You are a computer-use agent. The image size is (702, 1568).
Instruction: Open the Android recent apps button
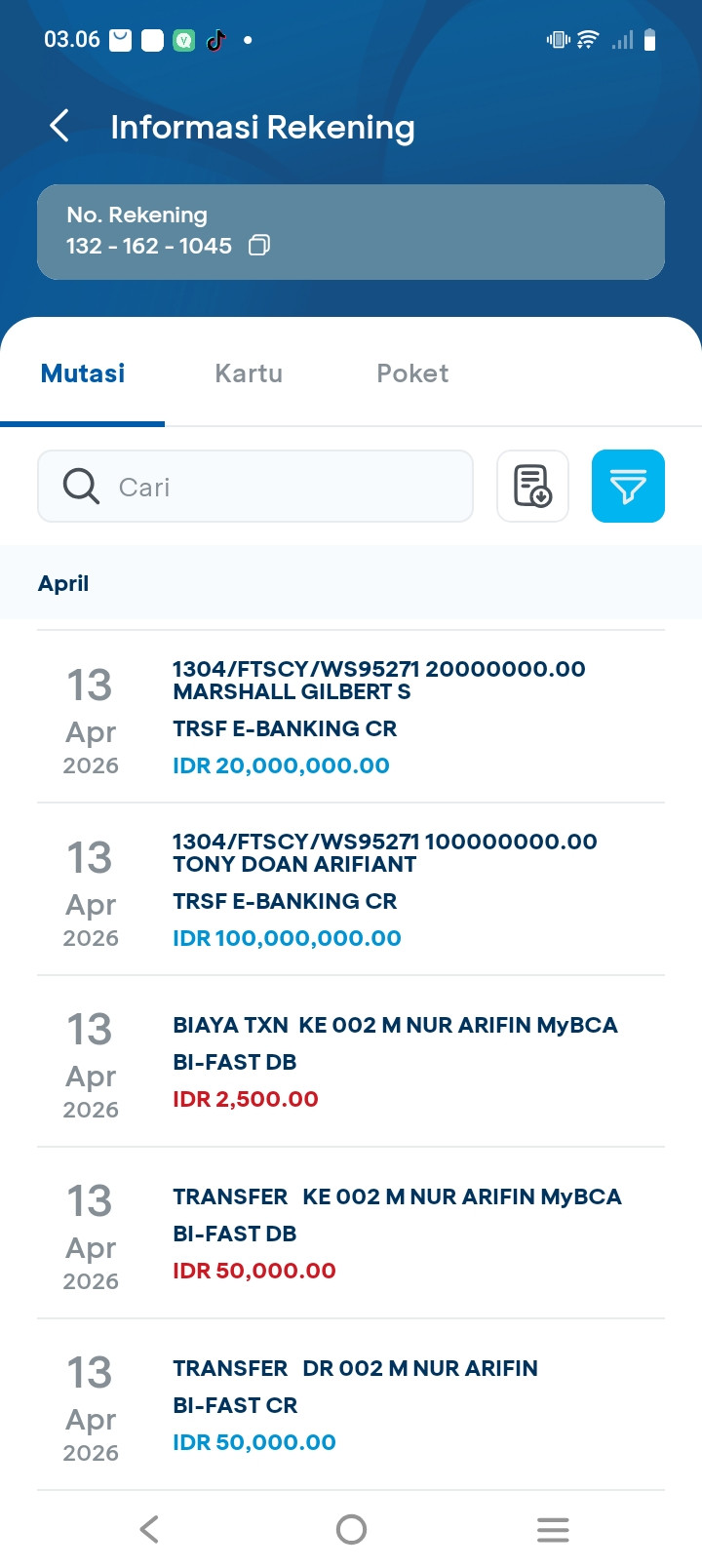click(553, 1529)
